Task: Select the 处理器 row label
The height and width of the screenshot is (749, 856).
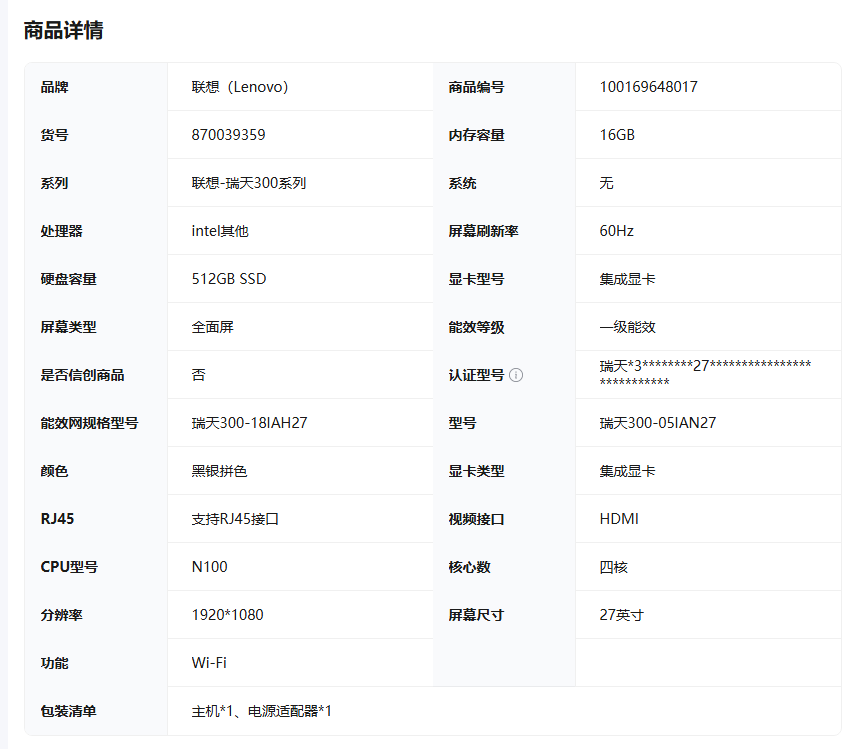Action: pyautogui.click(x=61, y=231)
